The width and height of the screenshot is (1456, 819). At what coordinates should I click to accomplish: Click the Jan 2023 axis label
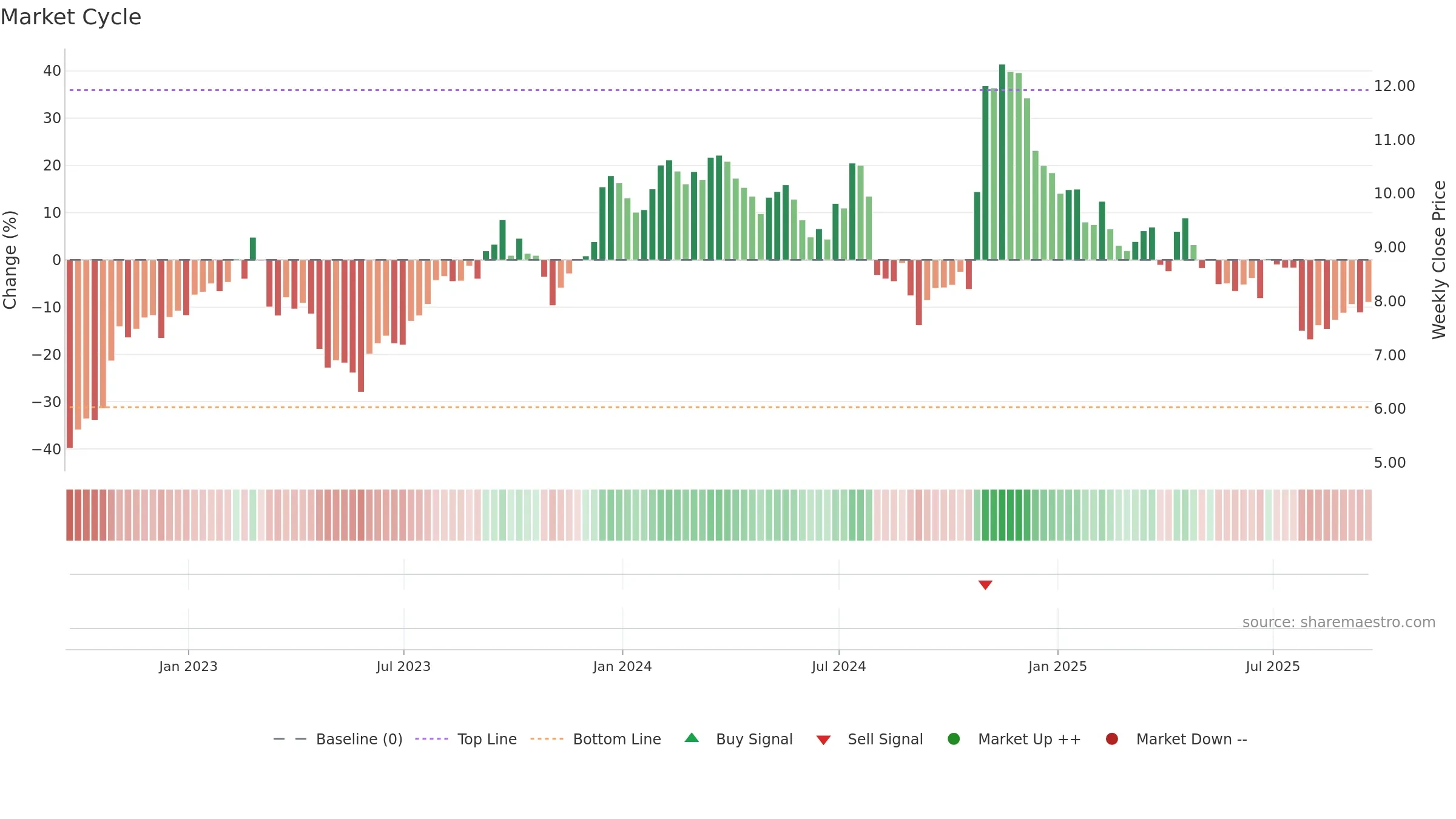188,667
